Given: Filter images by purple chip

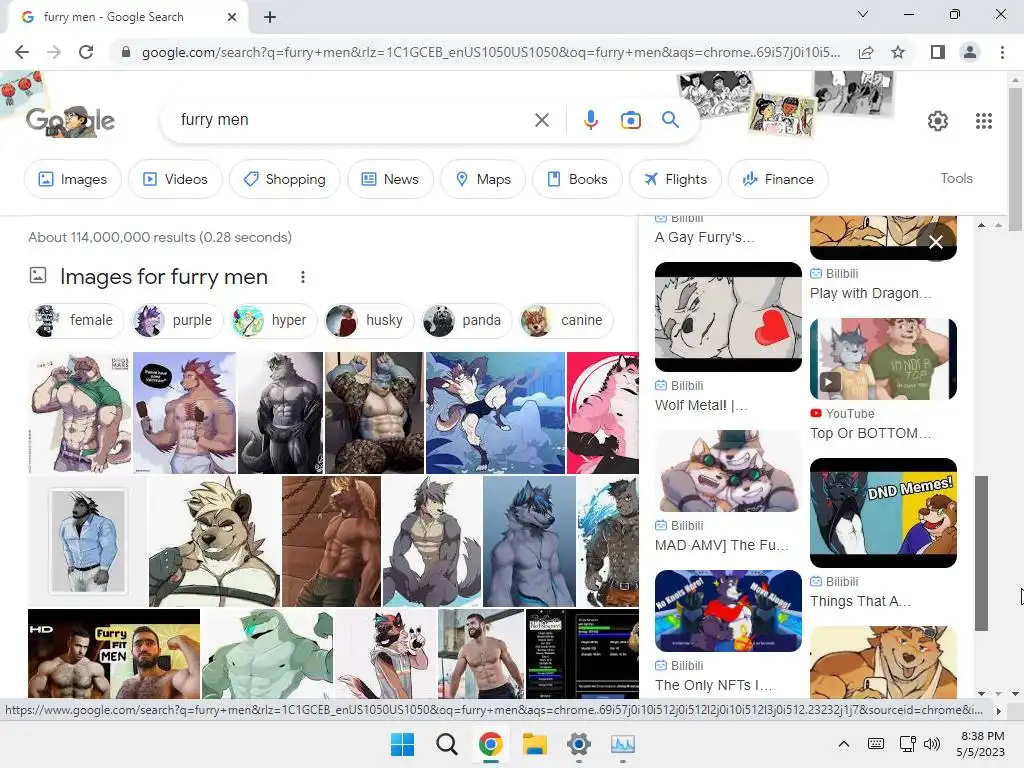Looking at the screenshot, I should click(x=176, y=321).
